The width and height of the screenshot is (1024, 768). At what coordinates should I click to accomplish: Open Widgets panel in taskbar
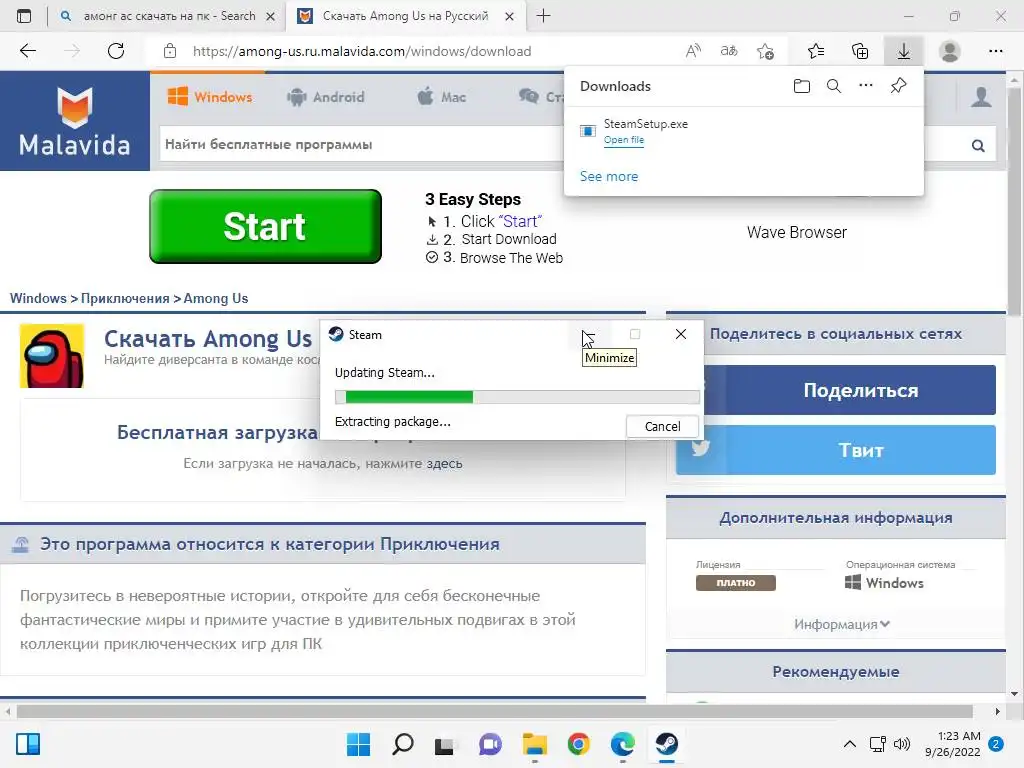pos(28,744)
